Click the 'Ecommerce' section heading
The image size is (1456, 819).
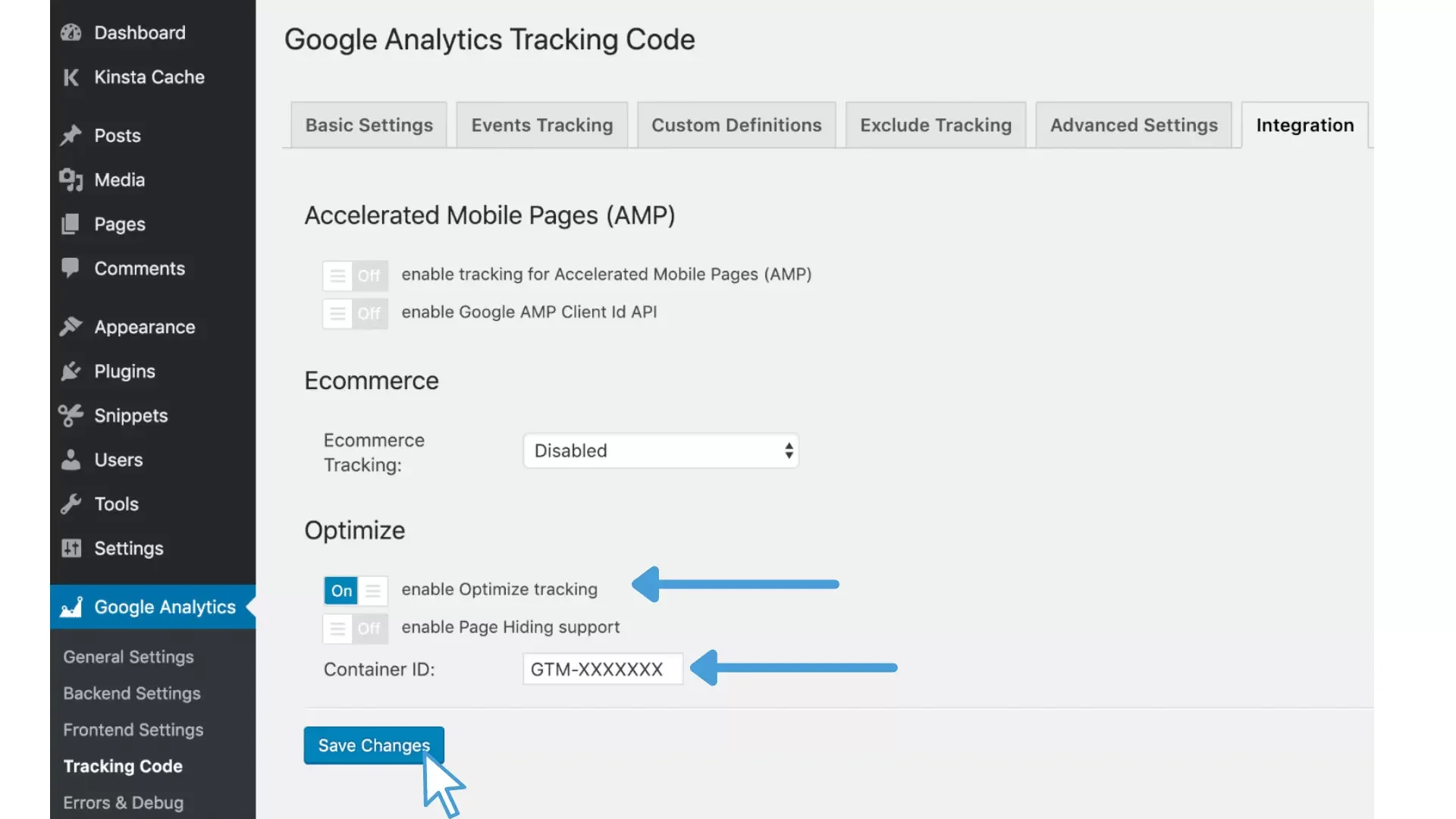(372, 381)
